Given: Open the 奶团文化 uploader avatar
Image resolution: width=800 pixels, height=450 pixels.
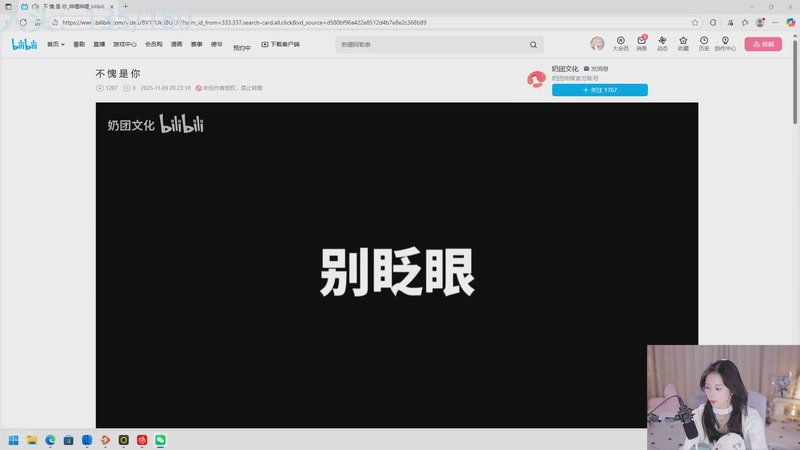Looking at the screenshot, I should pyautogui.click(x=536, y=79).
